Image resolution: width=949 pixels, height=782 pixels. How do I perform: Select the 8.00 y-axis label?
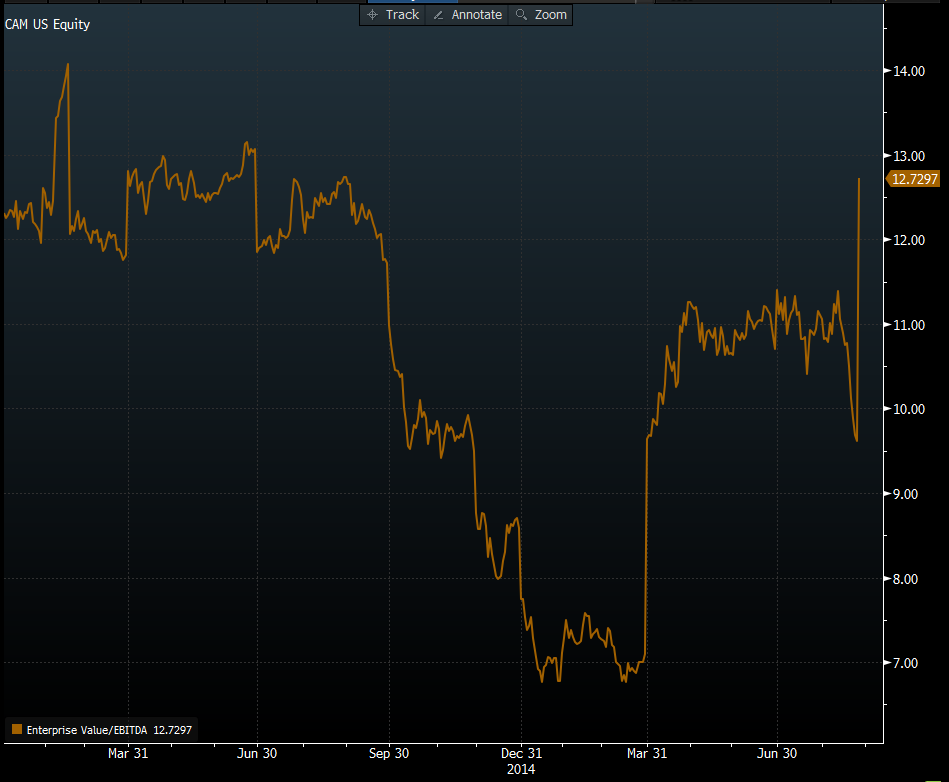(x=908, y=578)
